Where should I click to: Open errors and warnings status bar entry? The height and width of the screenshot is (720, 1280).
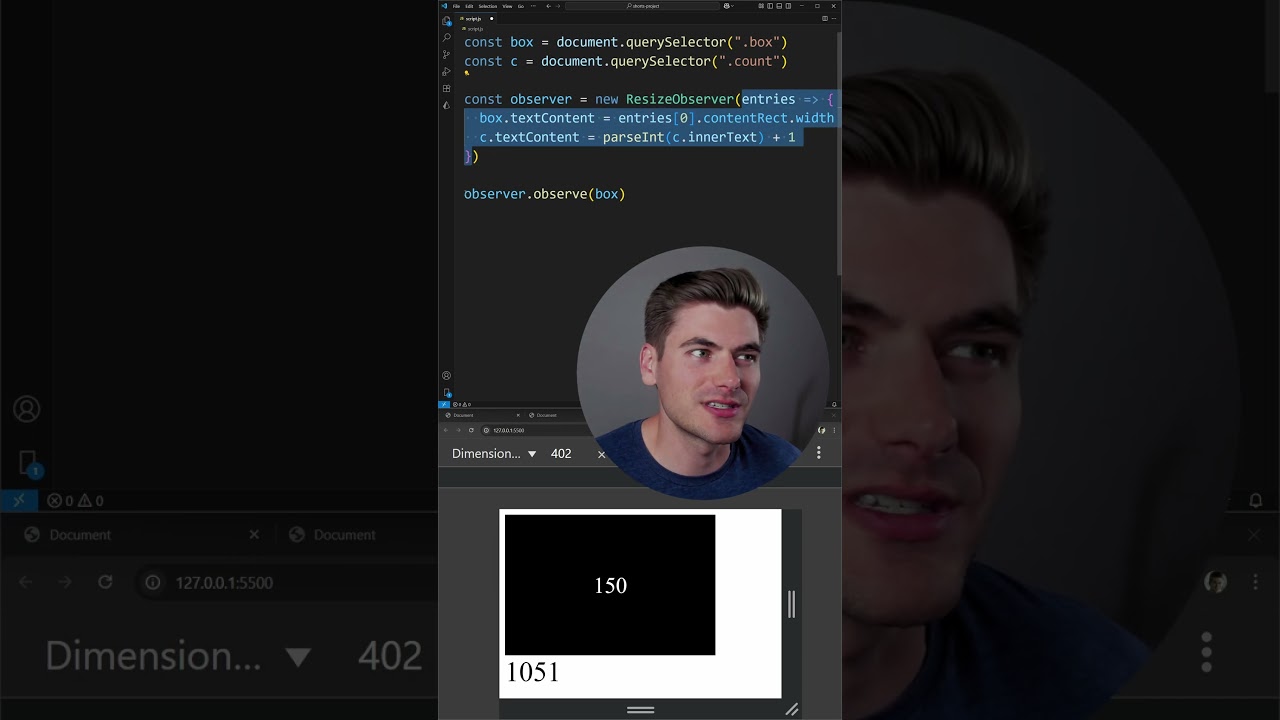click(x=460, y=404)
